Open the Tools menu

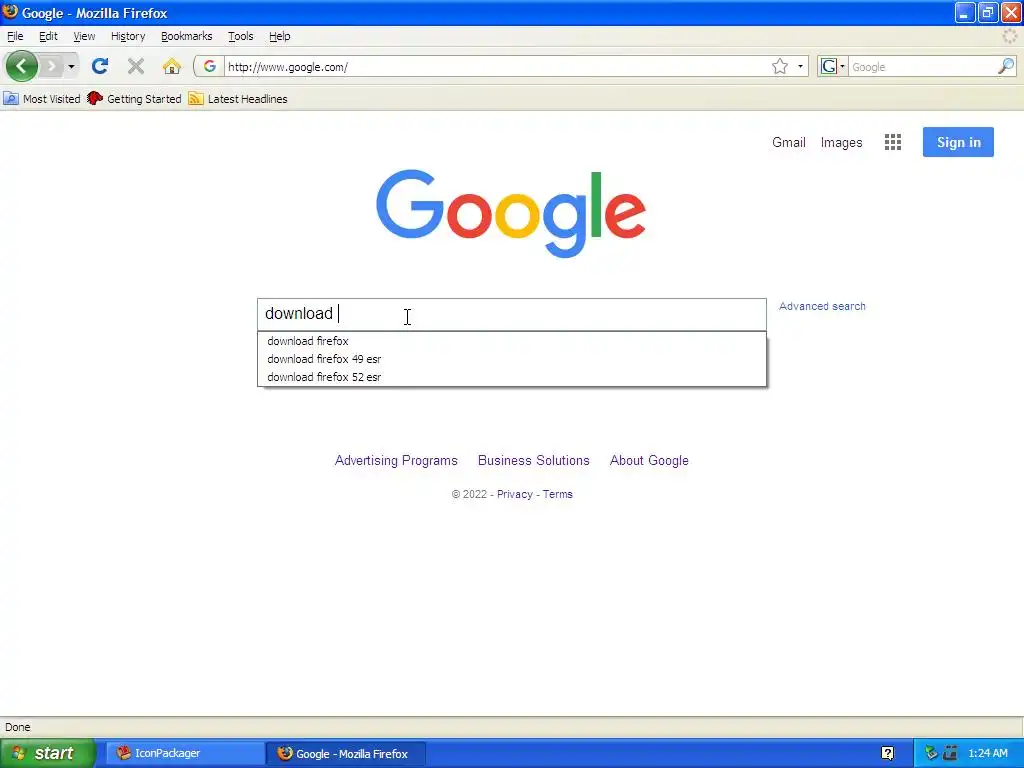[240, 37]
